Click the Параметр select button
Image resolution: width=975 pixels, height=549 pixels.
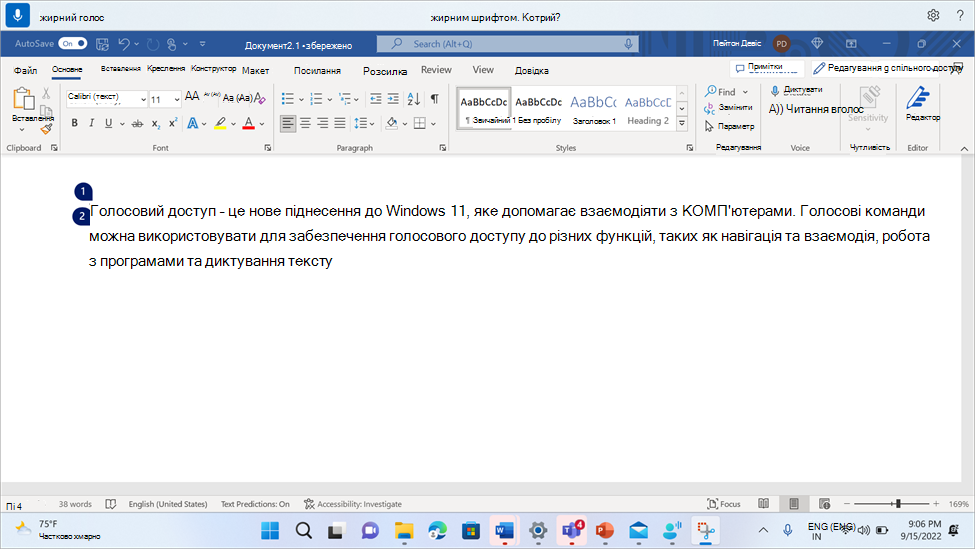[729, 126]
